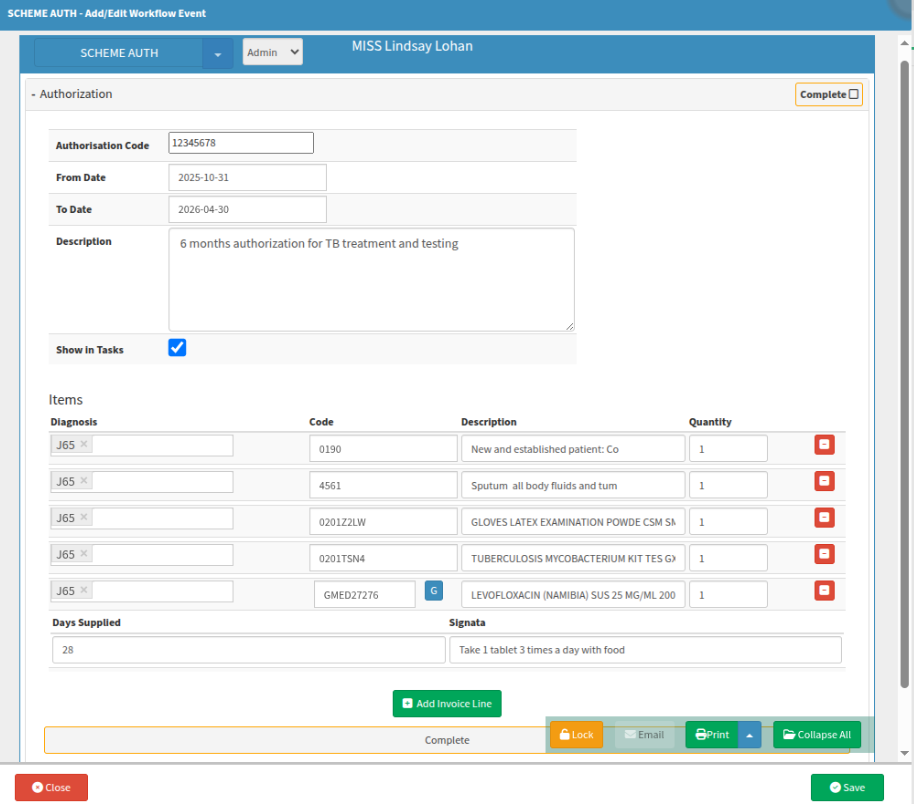Click the Email button
This screenshot has height=804, width=914.
644,735
